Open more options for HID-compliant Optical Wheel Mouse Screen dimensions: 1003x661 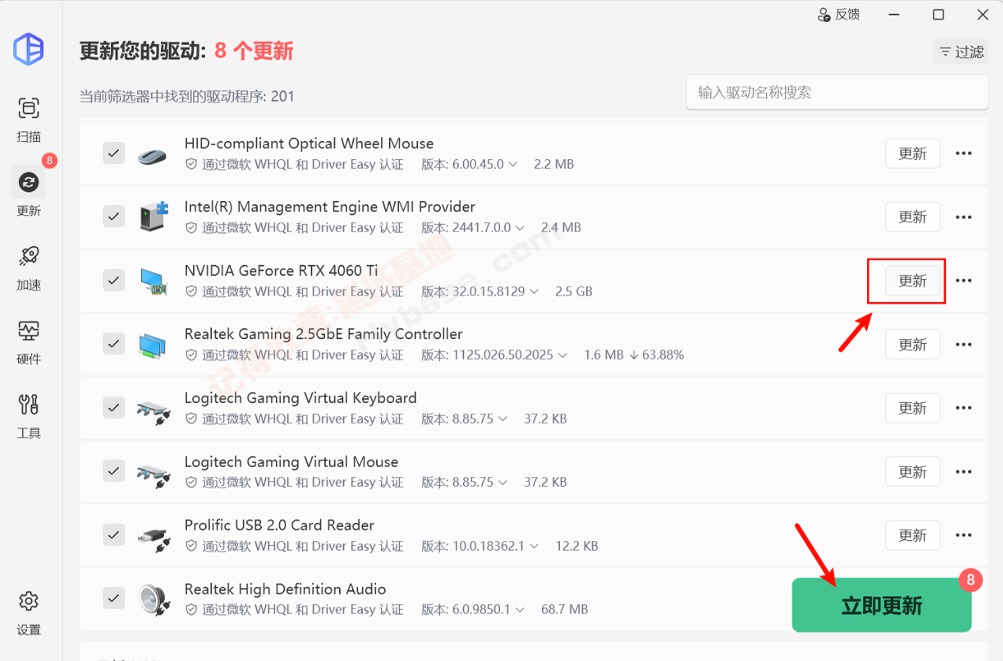(962, 153)
